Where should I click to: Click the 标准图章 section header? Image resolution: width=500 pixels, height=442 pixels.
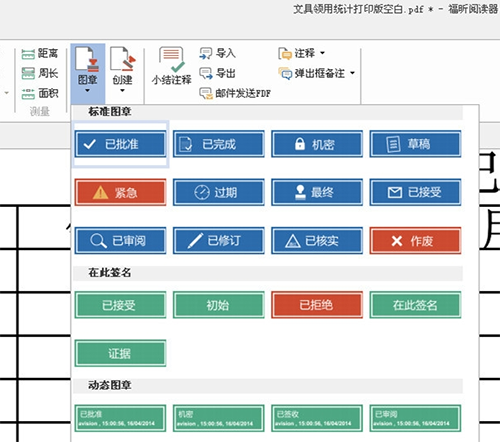point(268,112)
